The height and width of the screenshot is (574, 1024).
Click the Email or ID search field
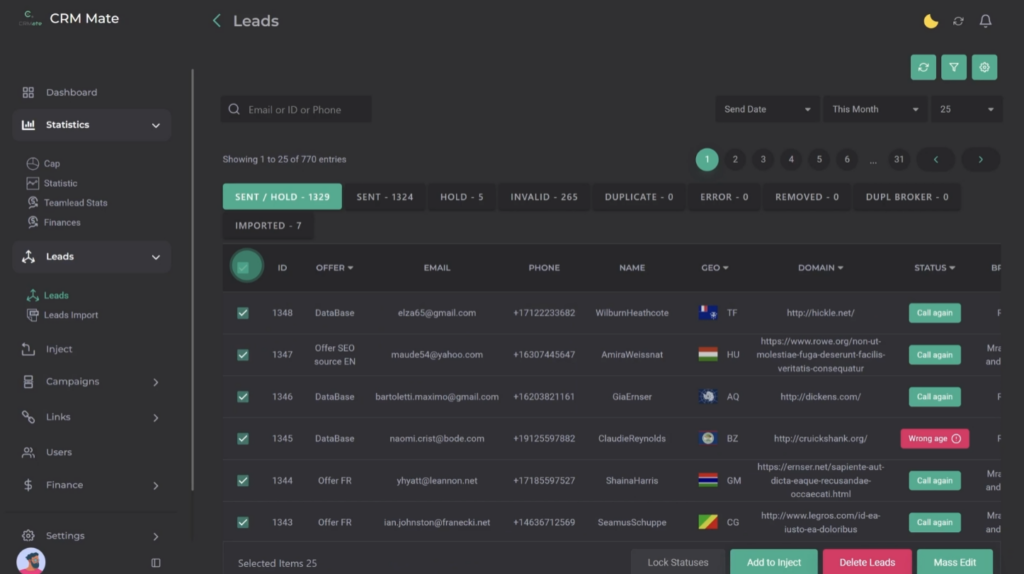click(x=296, y=110)
